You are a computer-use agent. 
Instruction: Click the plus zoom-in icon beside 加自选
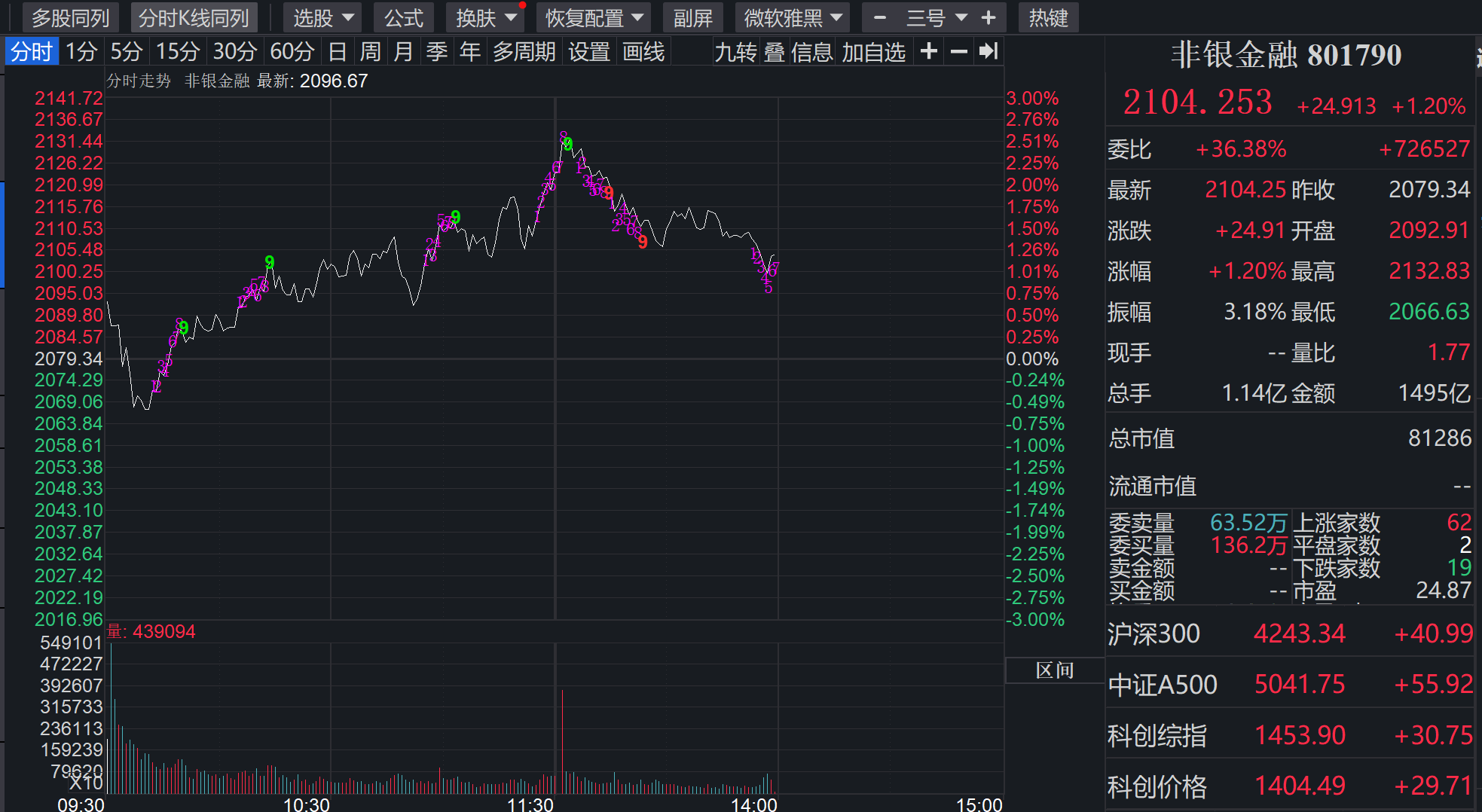coord(929,51)
